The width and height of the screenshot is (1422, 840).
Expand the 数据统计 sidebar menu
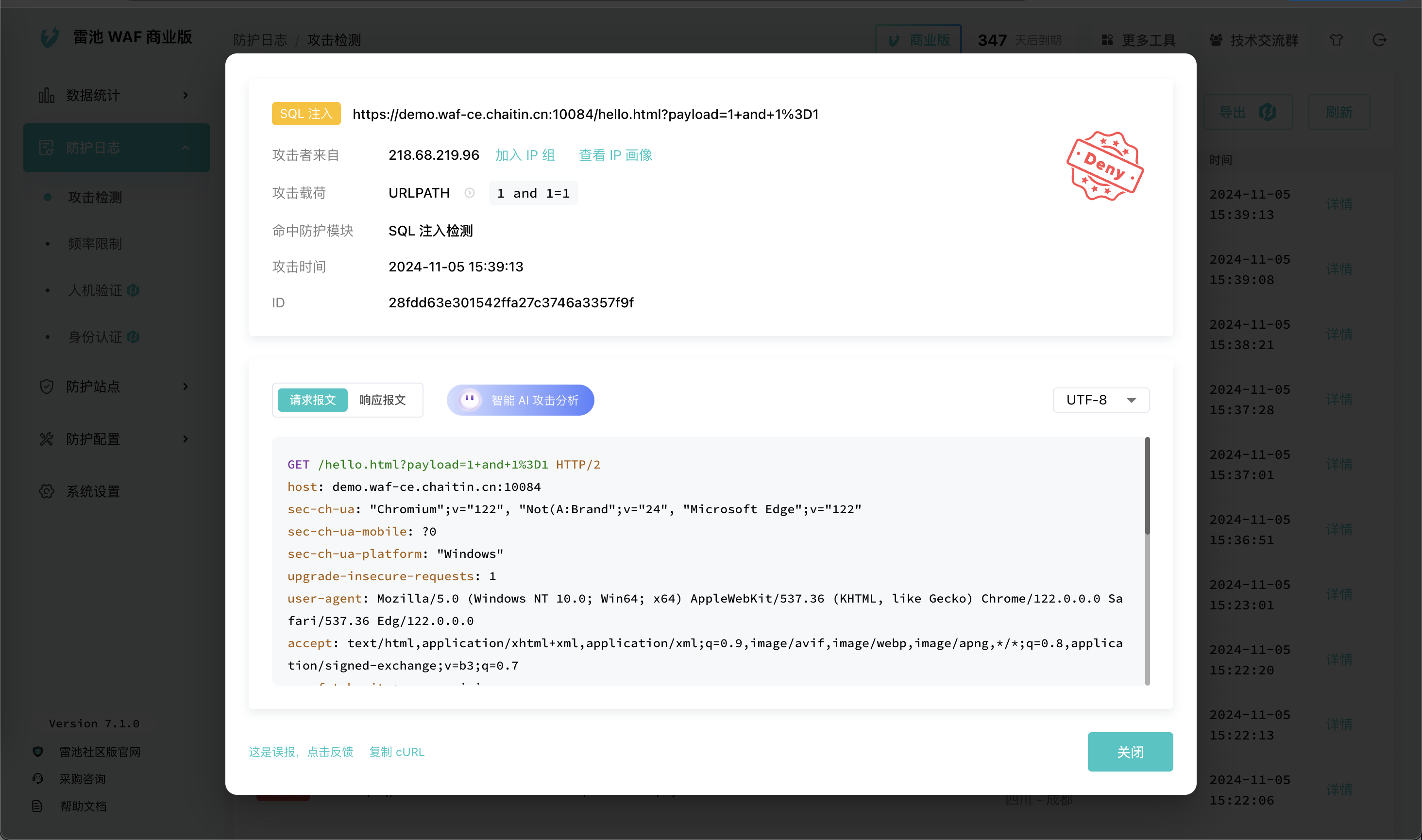(x=116, y=95)
